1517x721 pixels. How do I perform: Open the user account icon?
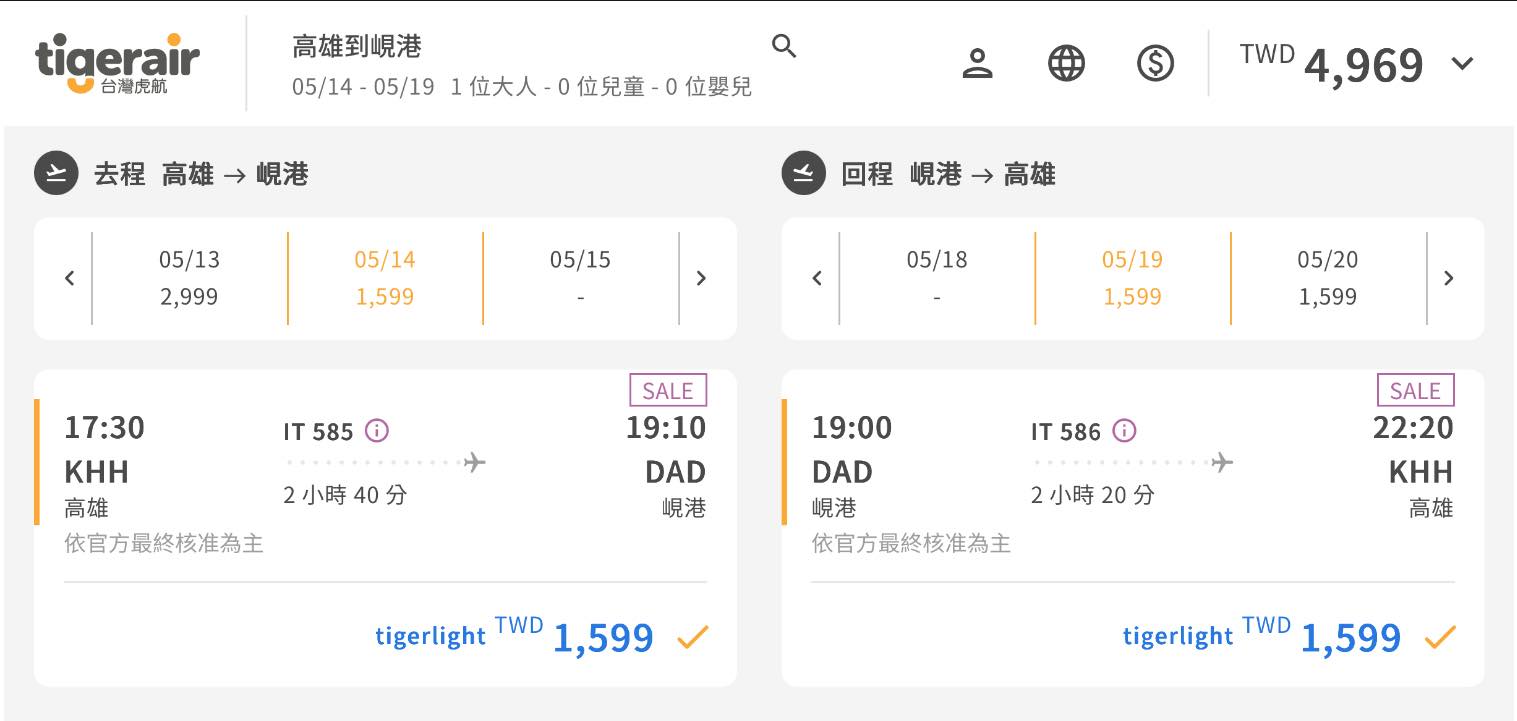(976, 64)
